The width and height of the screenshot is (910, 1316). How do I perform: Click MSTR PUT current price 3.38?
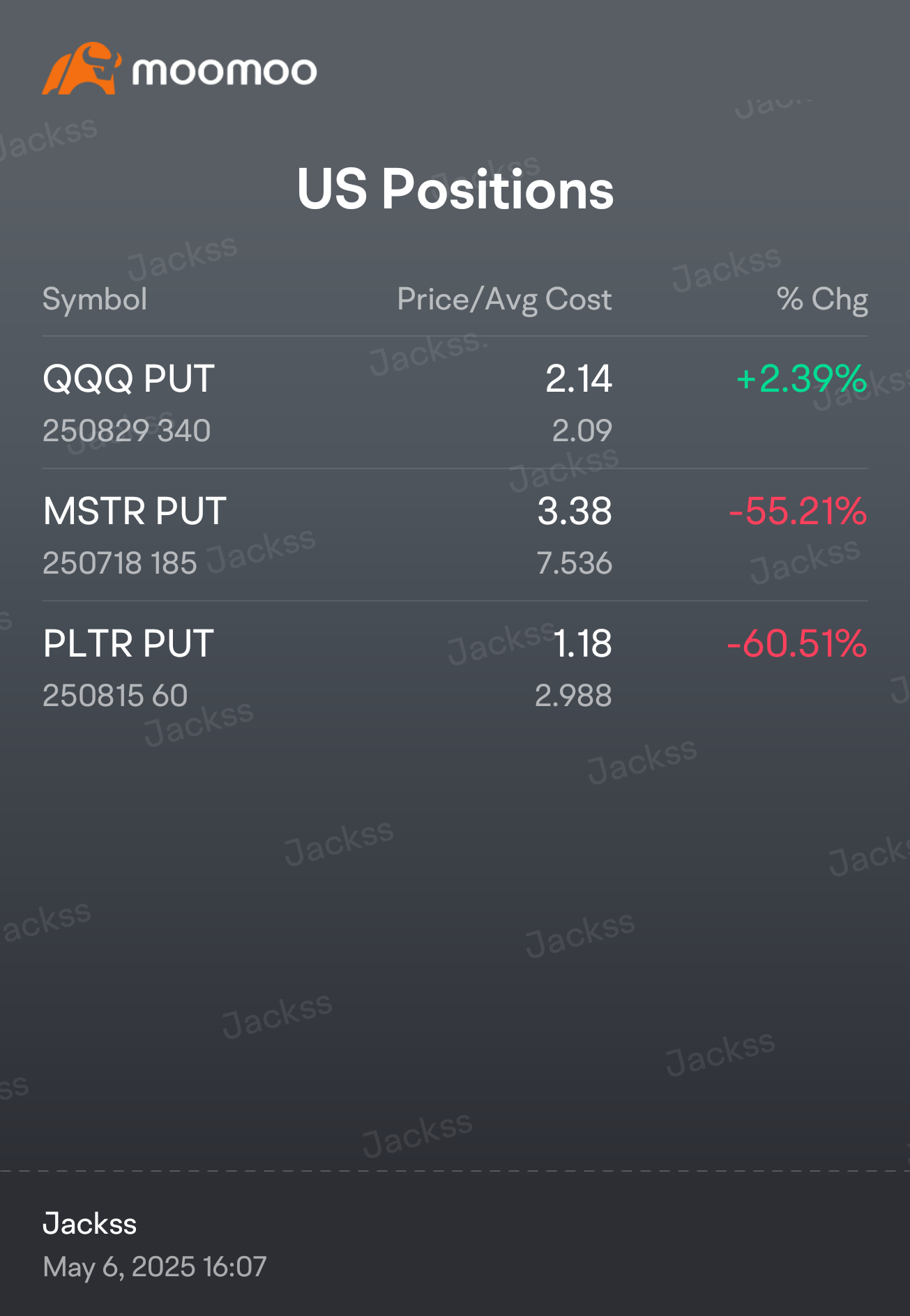point(575,511)
